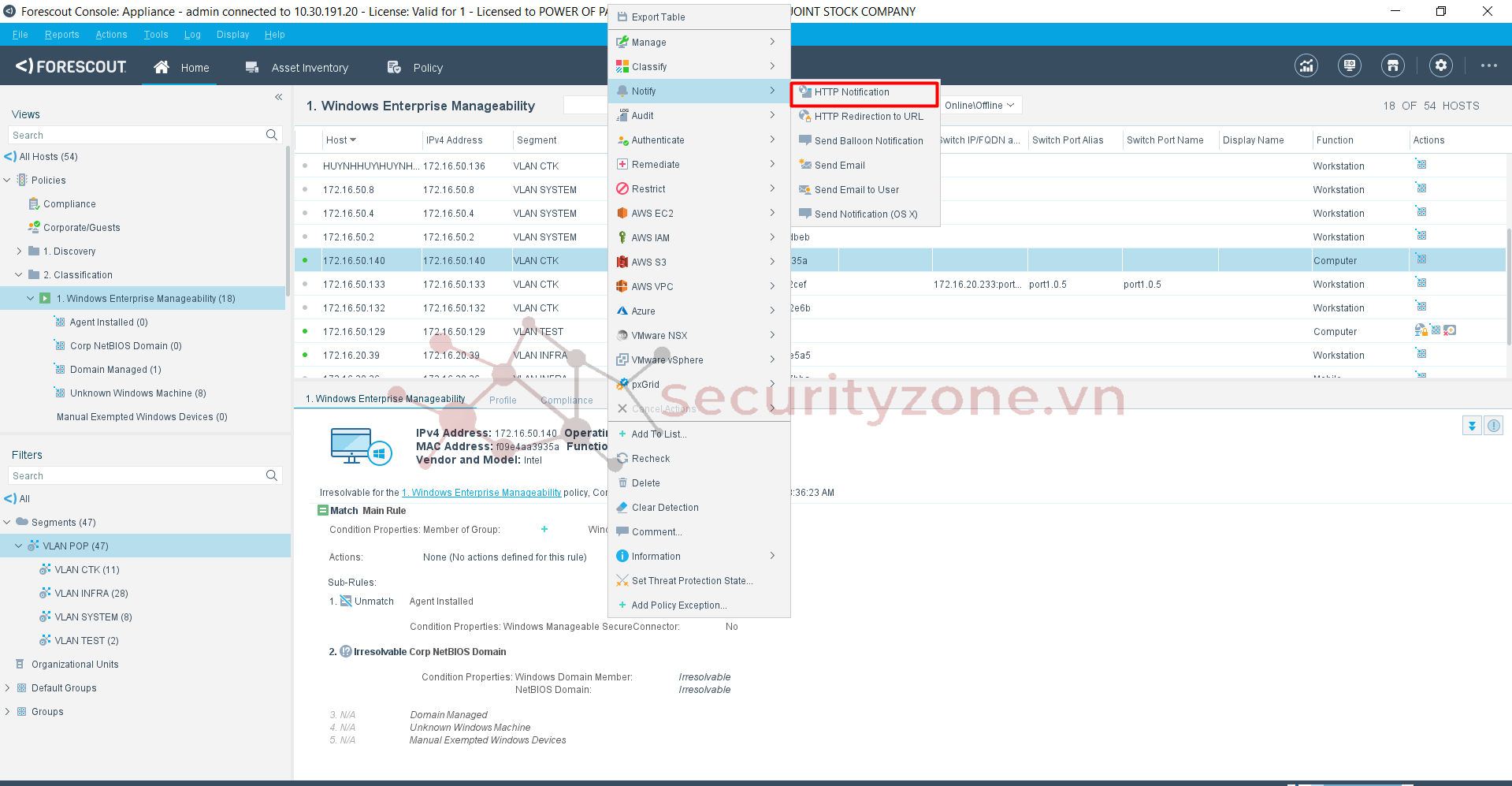Switch to the Profile tab
Viewport: 1512px width, 786px height.
(x=503, y=400)
